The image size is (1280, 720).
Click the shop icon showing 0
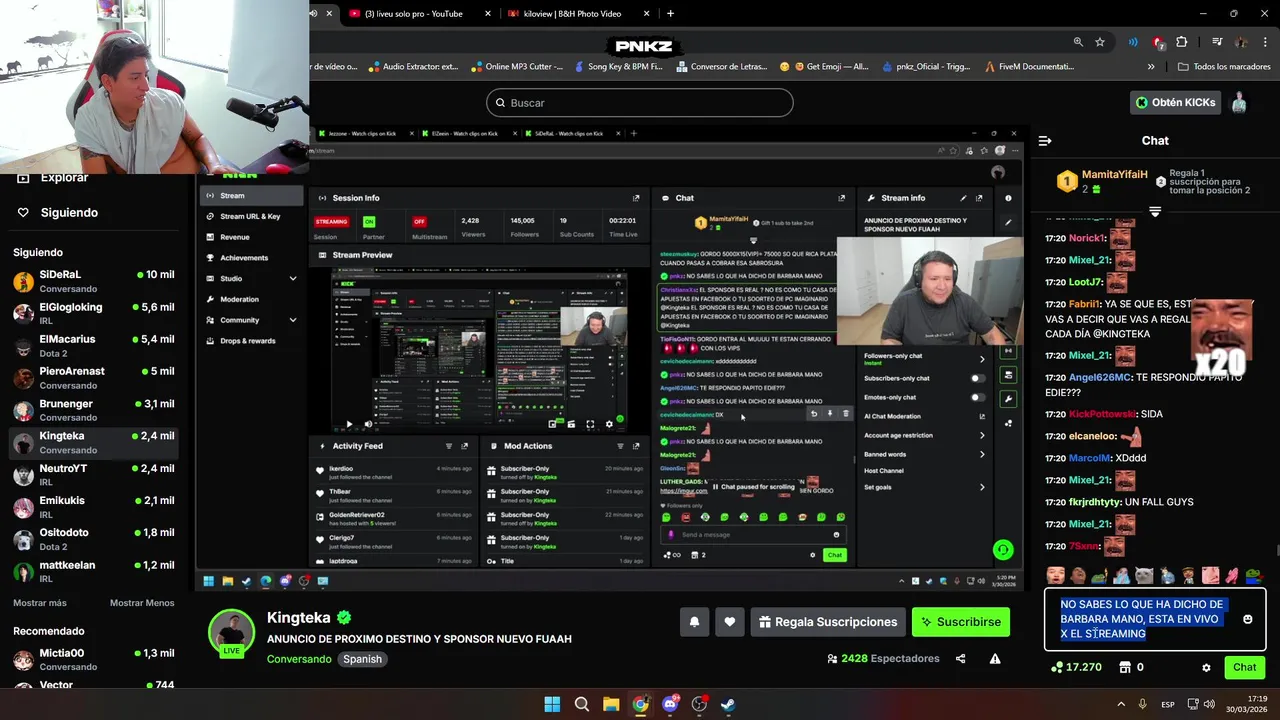tap(1125, 667)
